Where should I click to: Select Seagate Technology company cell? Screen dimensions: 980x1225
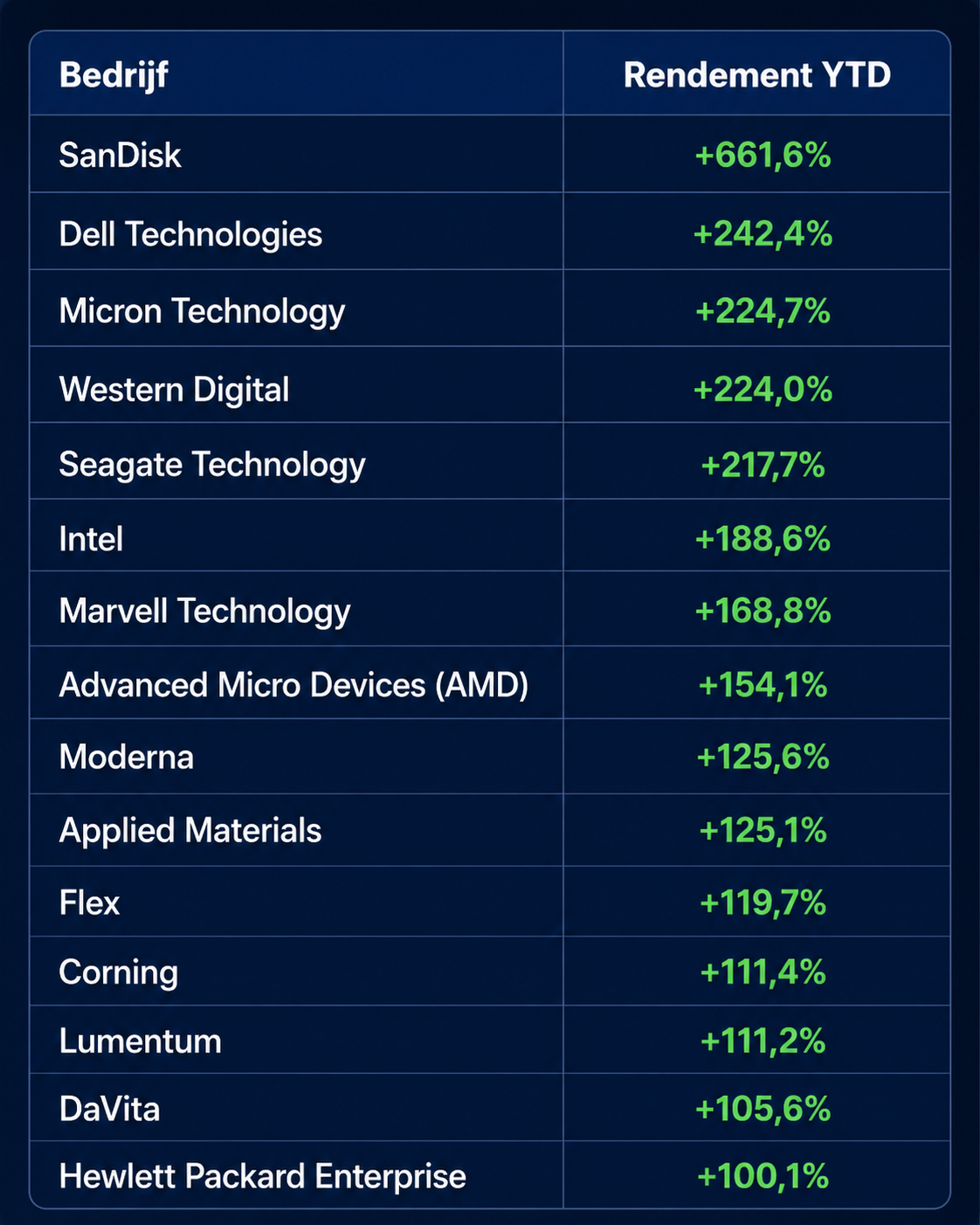pos(212,465)
